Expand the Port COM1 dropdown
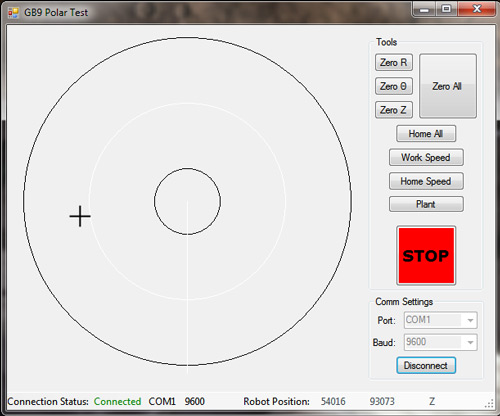500x416 pixels. [x=470, y=320]
